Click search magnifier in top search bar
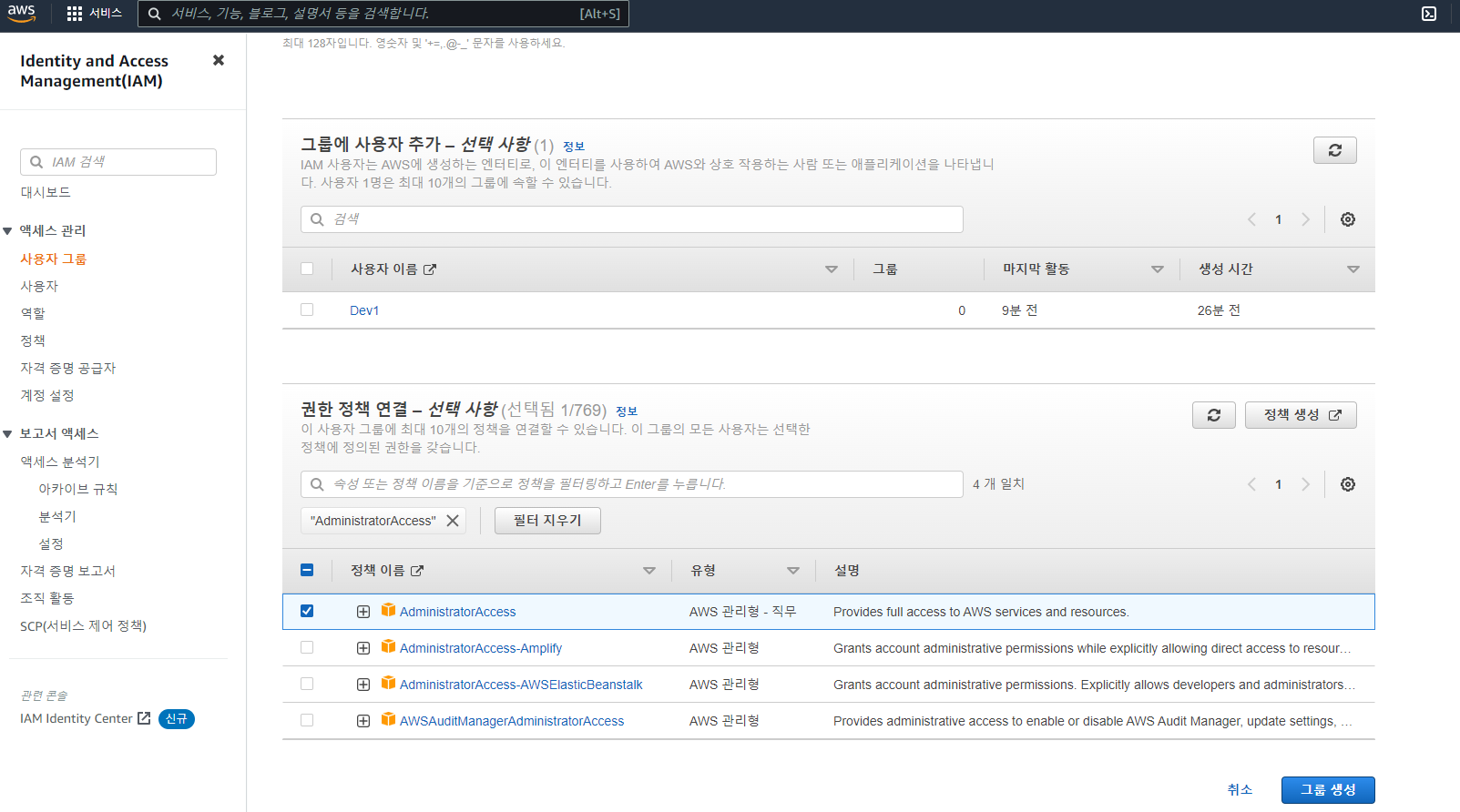Image resolution: width=1460 pixels, height=812 pixels. 155,14
